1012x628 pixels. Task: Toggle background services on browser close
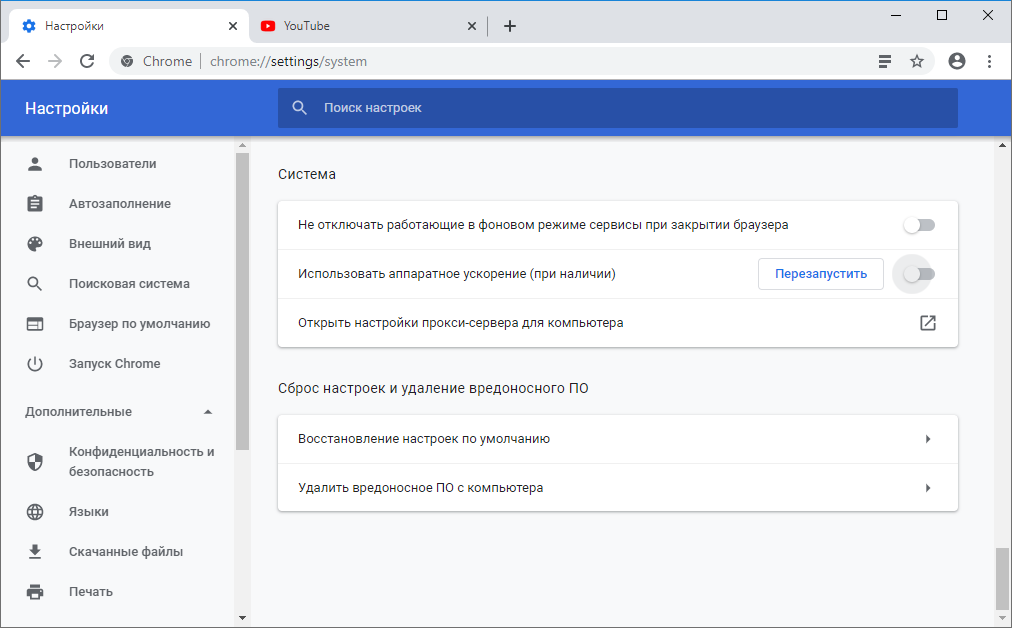pos(918,225)
